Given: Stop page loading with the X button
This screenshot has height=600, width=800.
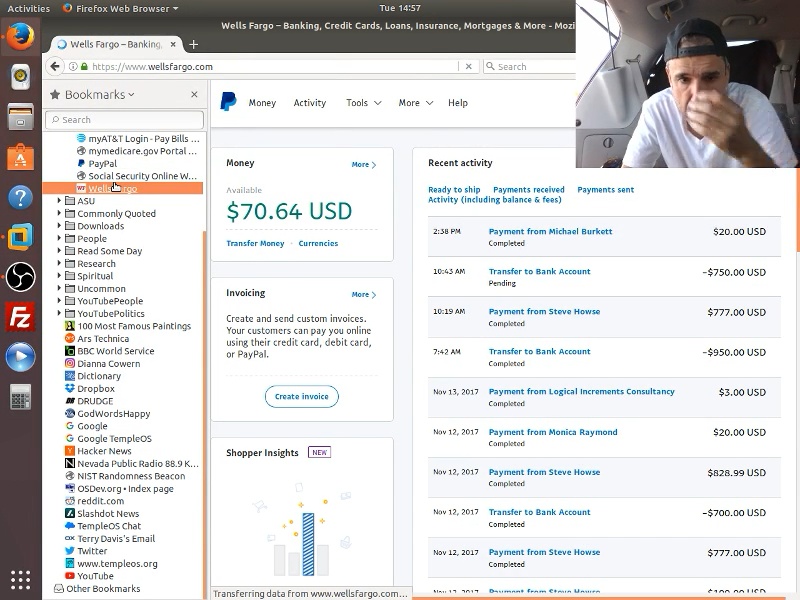Looking at the screenshot, I should point(468,66).
